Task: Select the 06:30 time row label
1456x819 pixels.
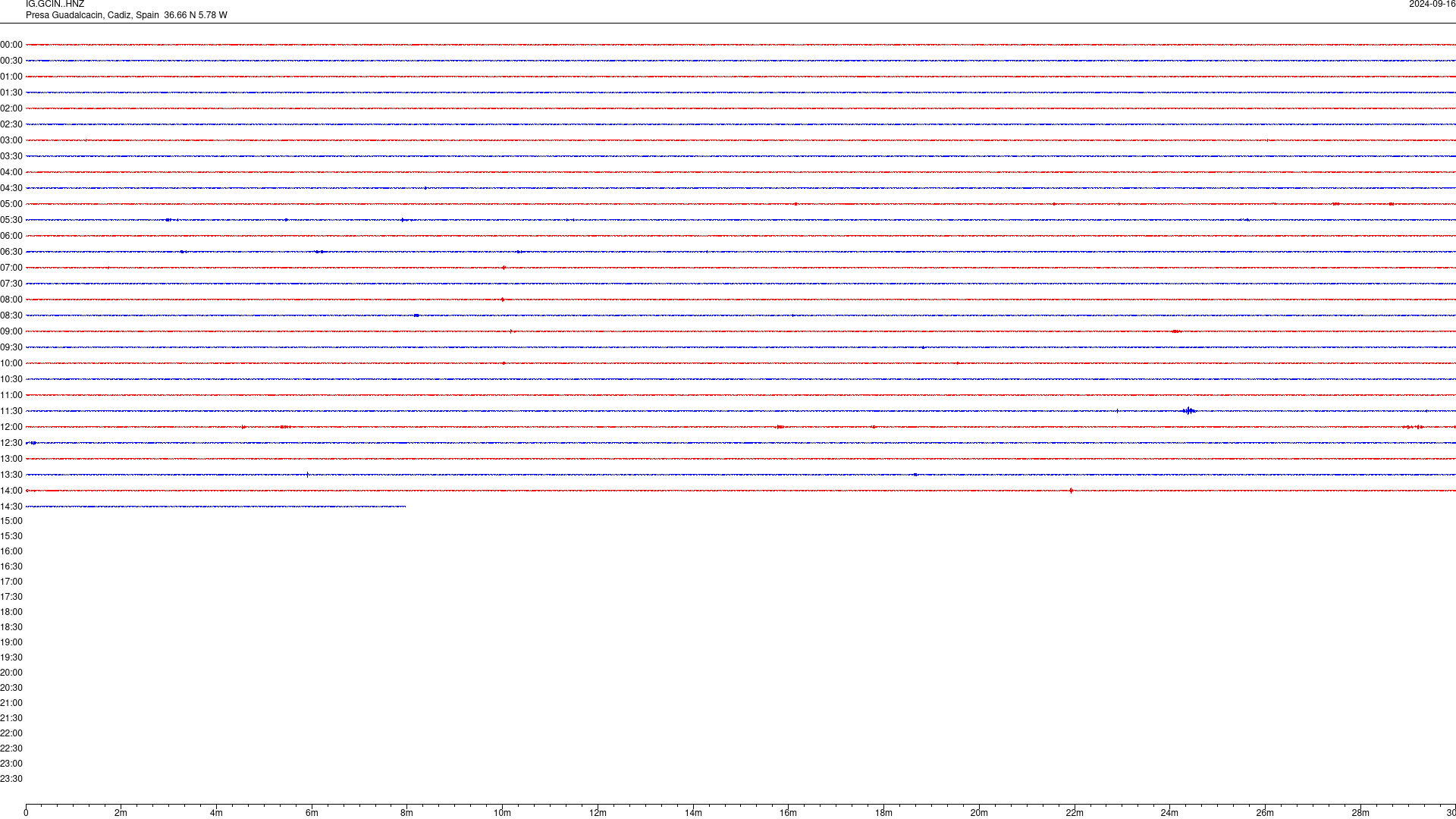Action: point(11,252)
